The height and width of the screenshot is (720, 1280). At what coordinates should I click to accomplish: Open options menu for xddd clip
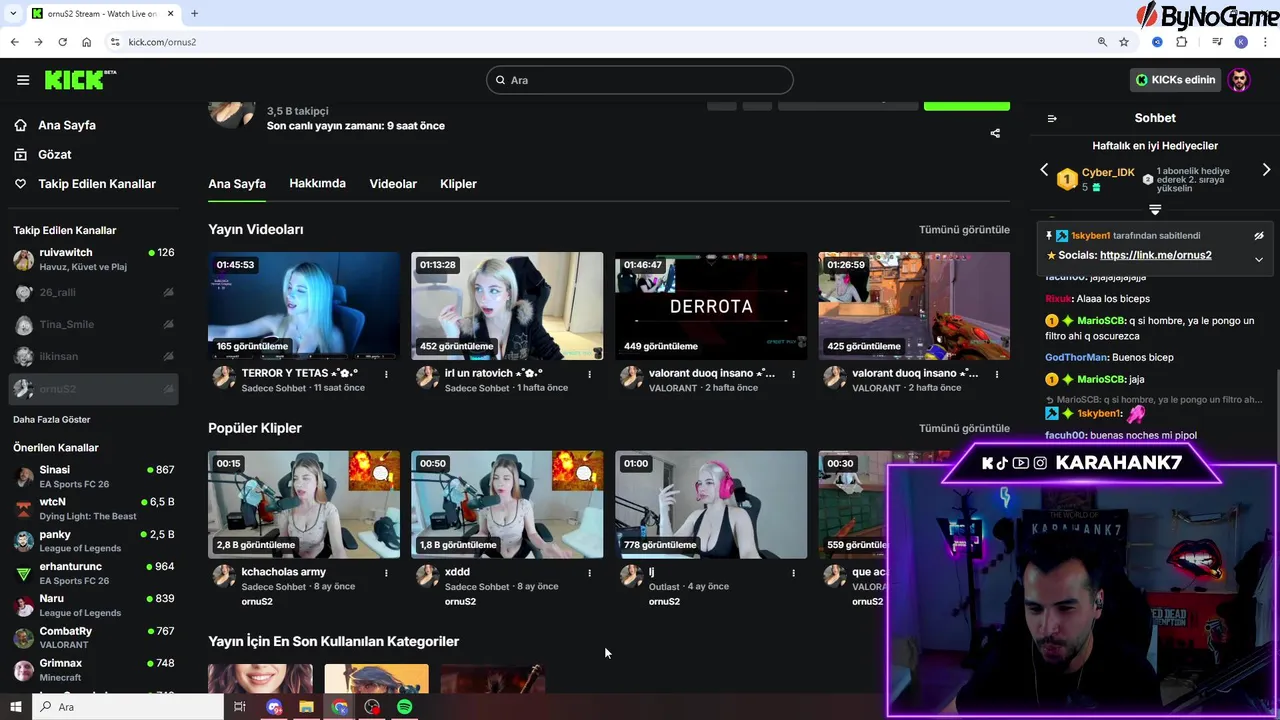click(589, 573)
